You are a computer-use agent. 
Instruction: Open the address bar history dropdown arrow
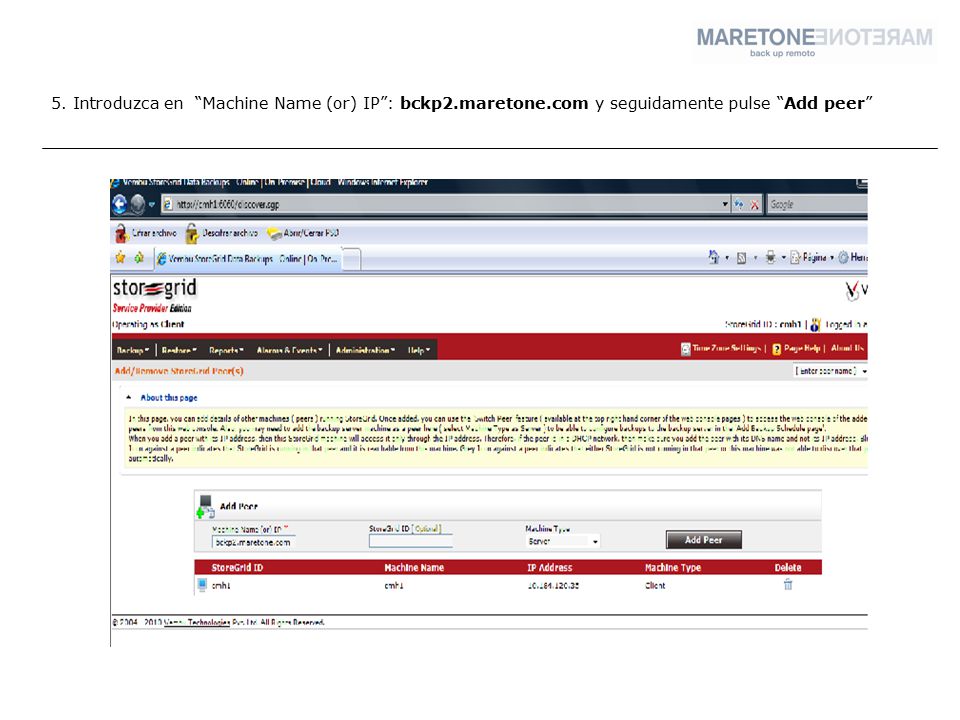pyautogui.click(x=725, y=204)
